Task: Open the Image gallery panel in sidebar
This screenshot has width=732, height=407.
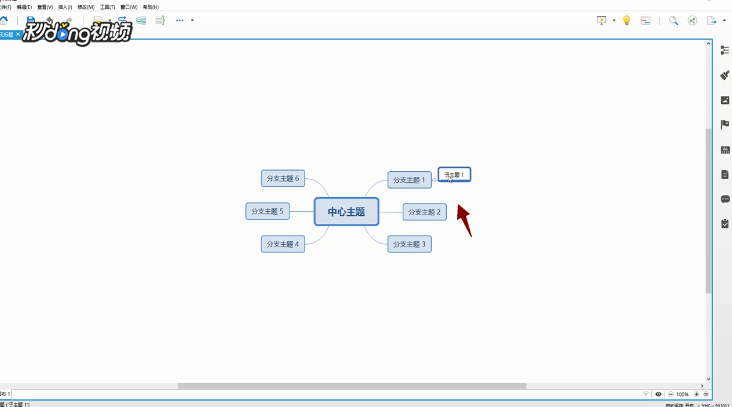Action: (725, 100)
